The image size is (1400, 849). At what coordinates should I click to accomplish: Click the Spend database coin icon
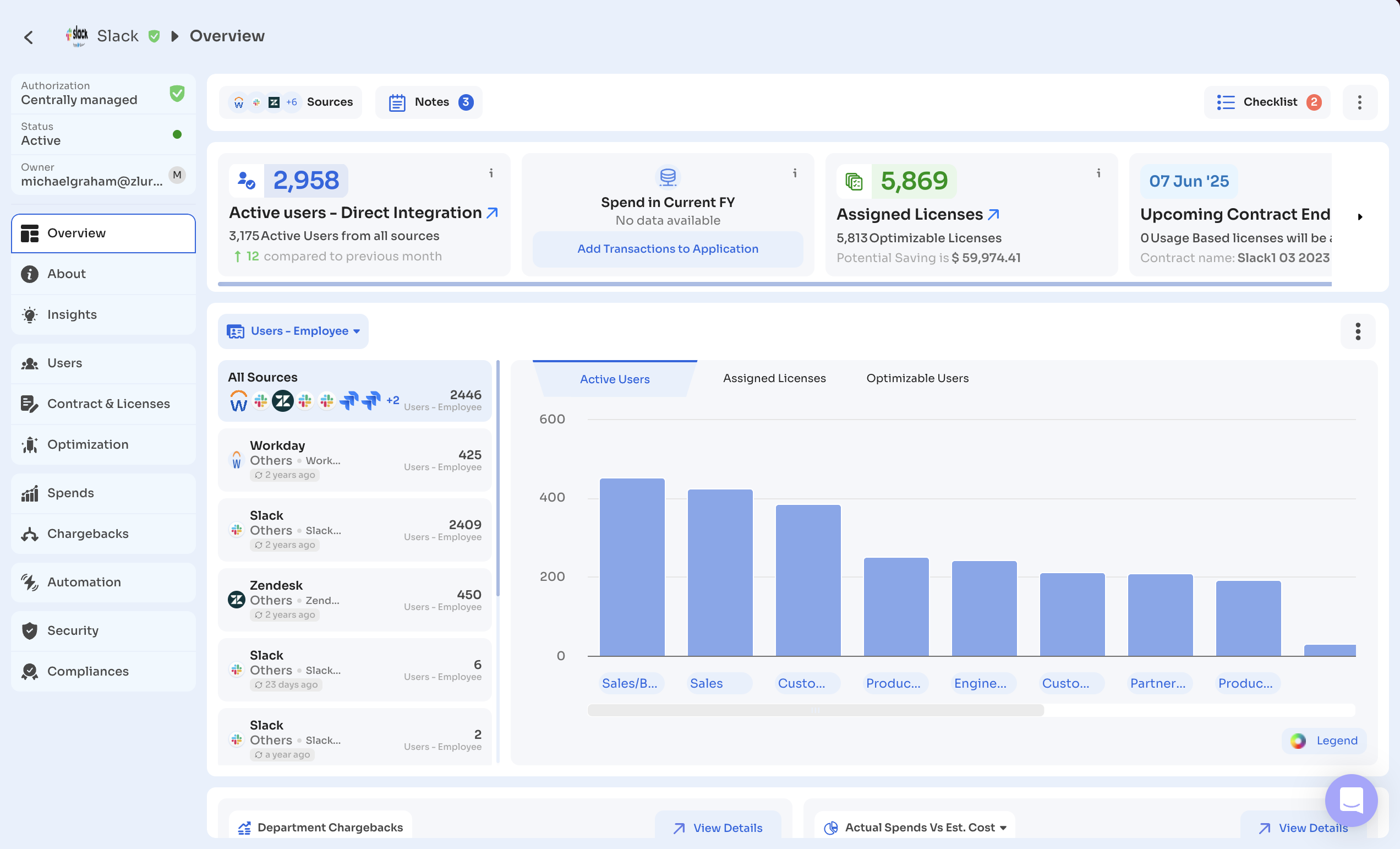pos(668,177)
